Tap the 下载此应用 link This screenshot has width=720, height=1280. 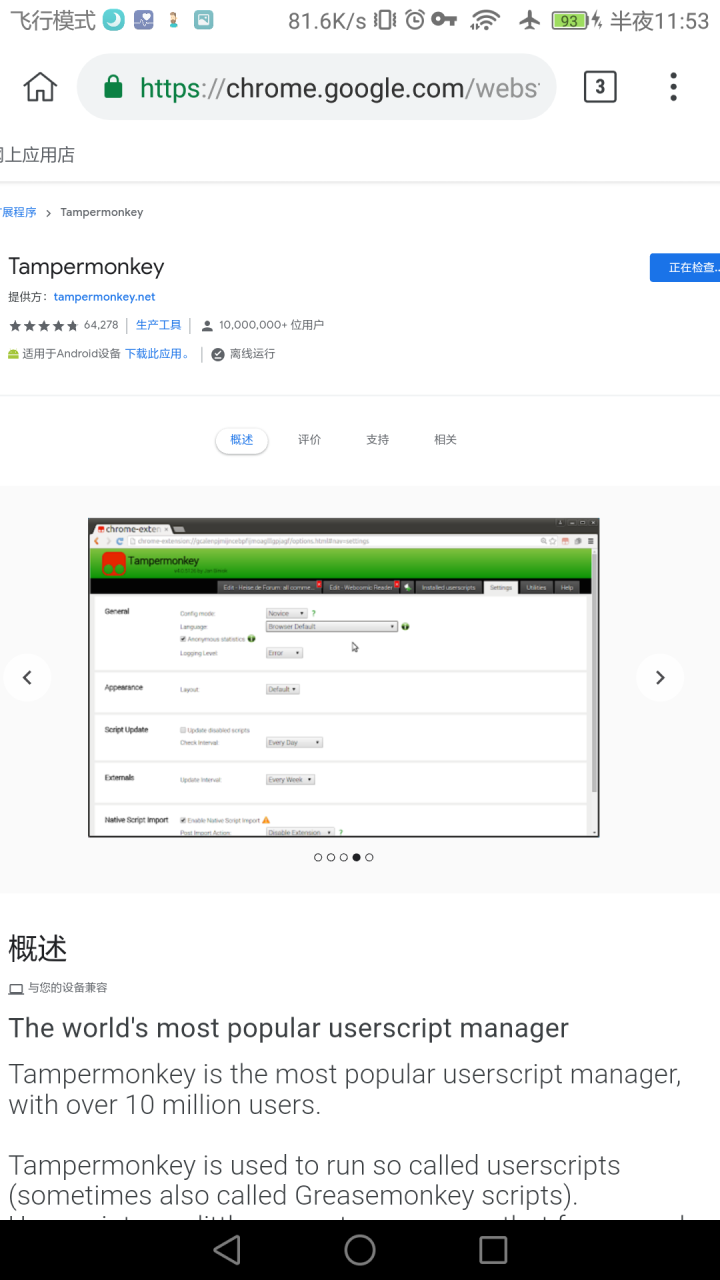(157, 354)
